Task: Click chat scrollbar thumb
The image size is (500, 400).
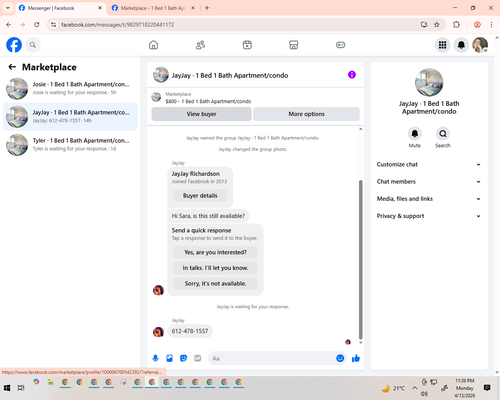Action: [360, 259]
